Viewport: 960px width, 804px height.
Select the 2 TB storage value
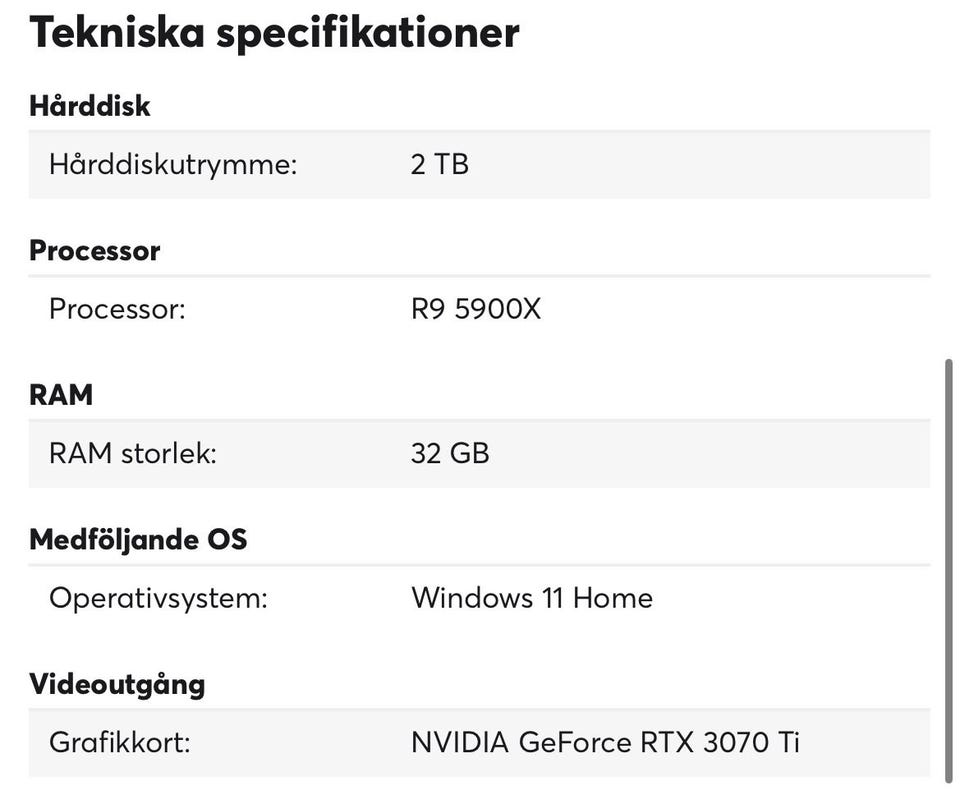(x=439, y=164)
